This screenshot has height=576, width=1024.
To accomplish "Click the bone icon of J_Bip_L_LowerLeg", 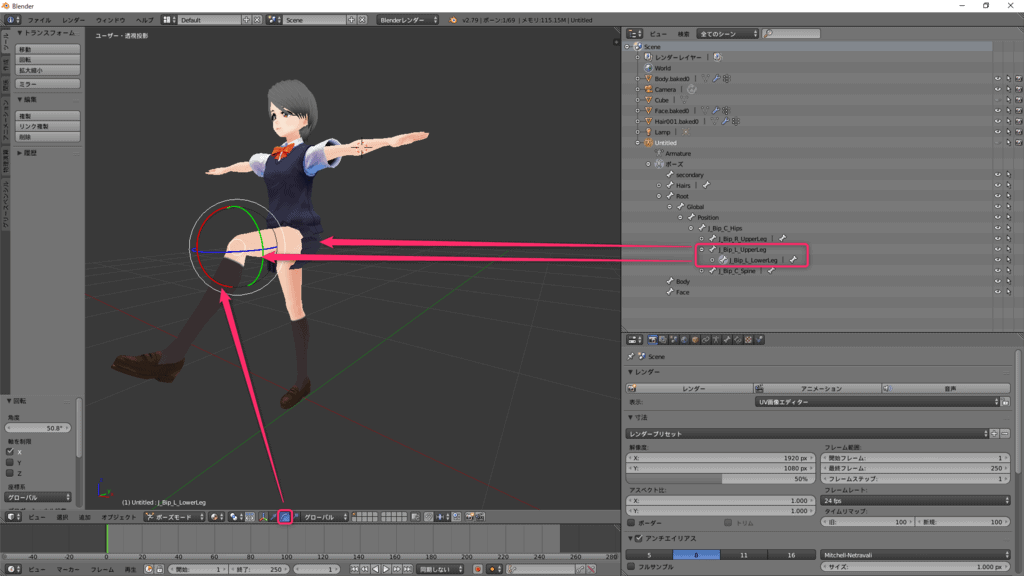I will (x=722, y=260).
